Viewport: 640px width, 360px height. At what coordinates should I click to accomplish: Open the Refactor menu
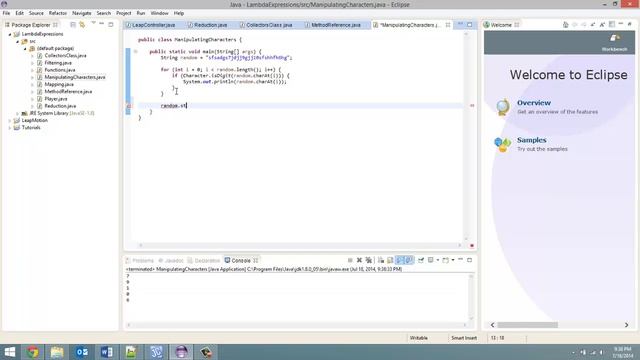(x=58, y=13)
